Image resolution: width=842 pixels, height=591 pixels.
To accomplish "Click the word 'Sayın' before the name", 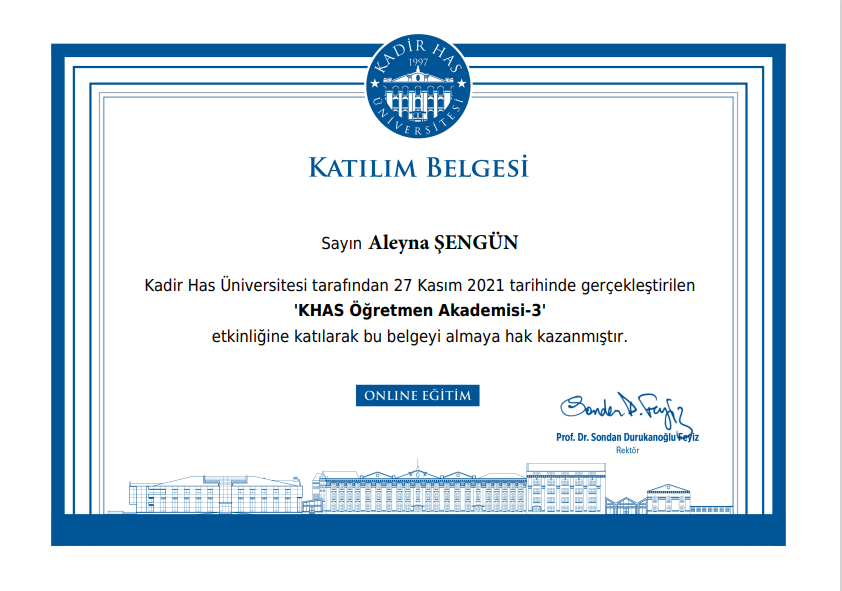I will tap(342, 244).
